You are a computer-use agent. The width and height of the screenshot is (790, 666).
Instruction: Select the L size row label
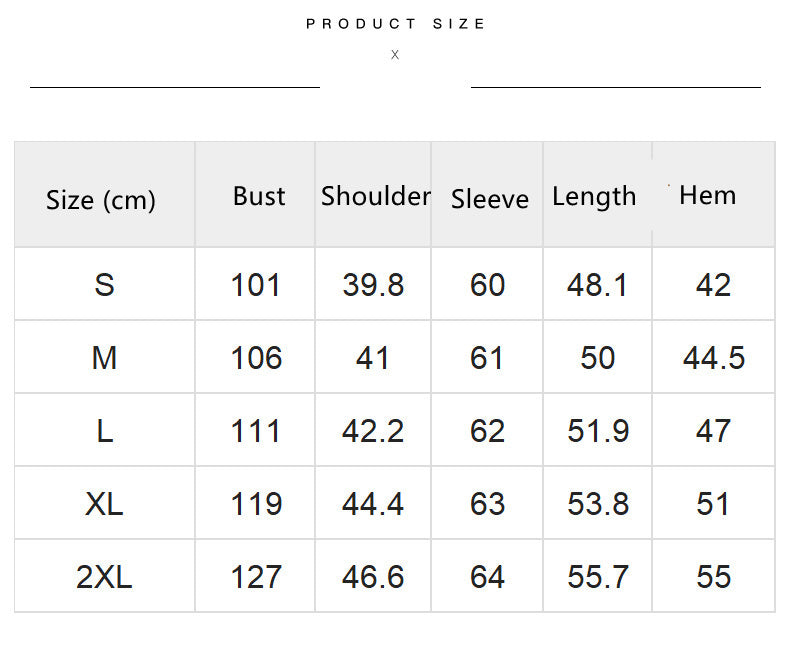coord(104,431)
